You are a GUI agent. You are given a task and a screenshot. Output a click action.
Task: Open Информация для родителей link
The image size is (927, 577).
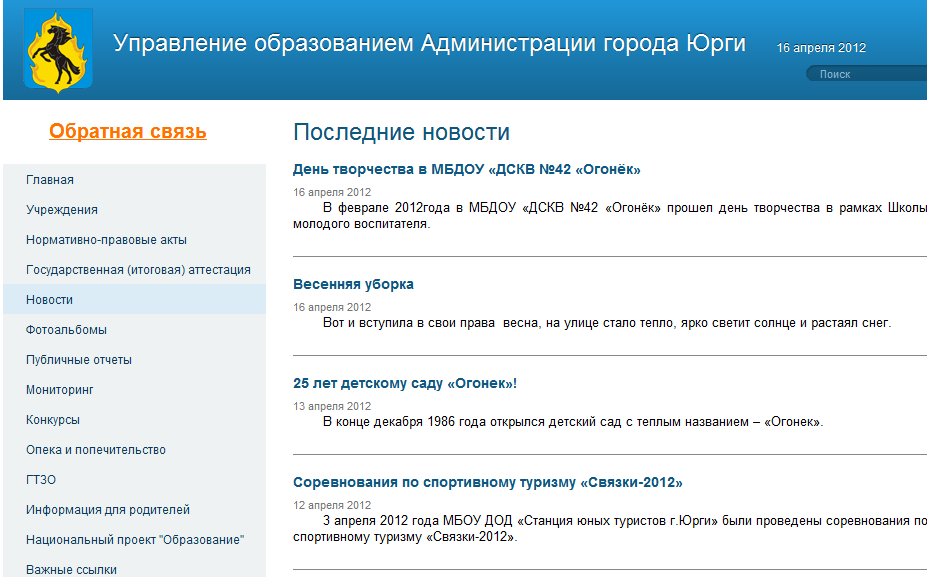pyautogui.click(x=108, y=510)
